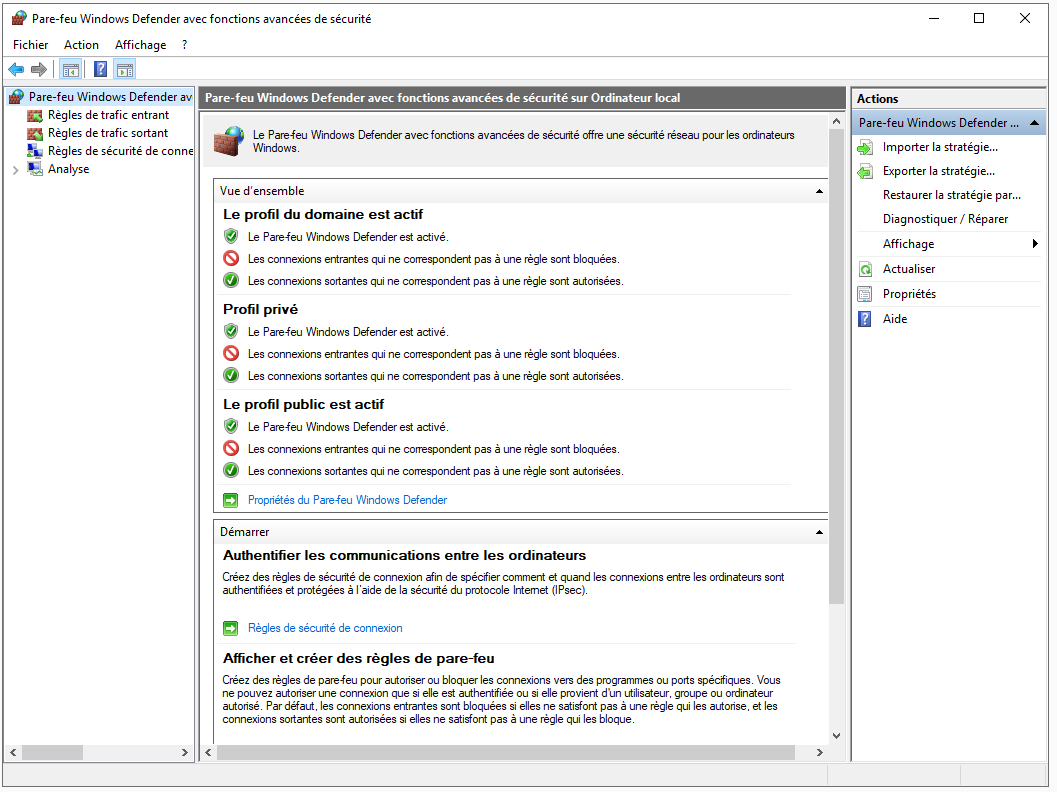Click the root Pare-feu Windows Defender tree icon
The width and height of the screenshot is (1057, 792).
[17, 97]
